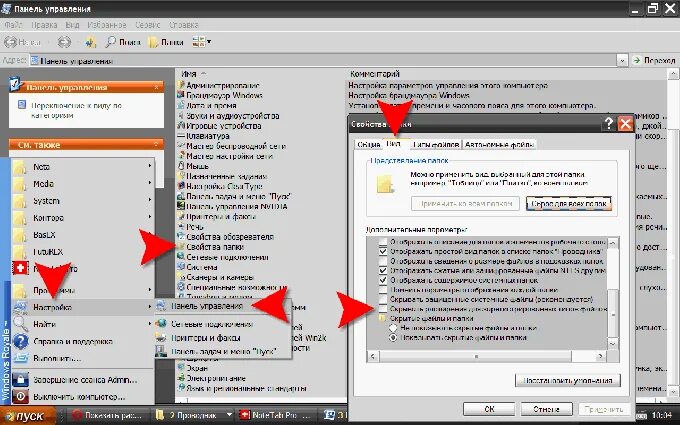Viewport: 680px width, 425px height.
Task: Click Отмена in the Folder Options dialog
Action: (x=546, y=409)
